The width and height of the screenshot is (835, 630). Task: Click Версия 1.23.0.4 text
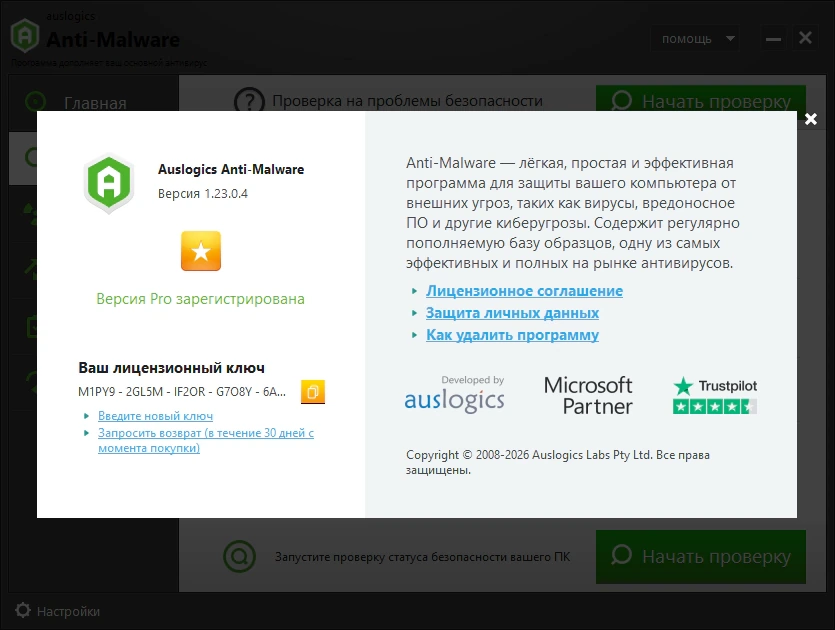tap(202, 193)
